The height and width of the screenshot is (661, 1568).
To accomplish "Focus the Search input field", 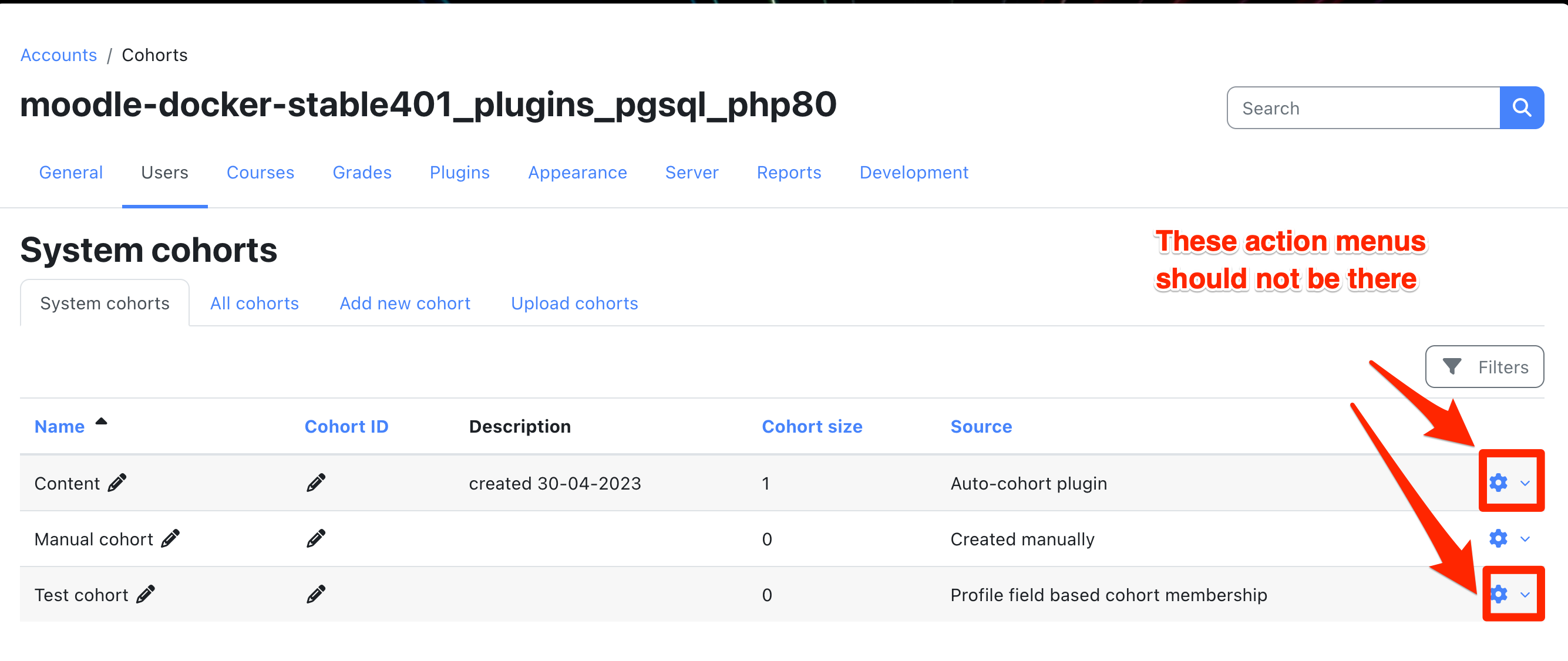I will [1364, 108].
